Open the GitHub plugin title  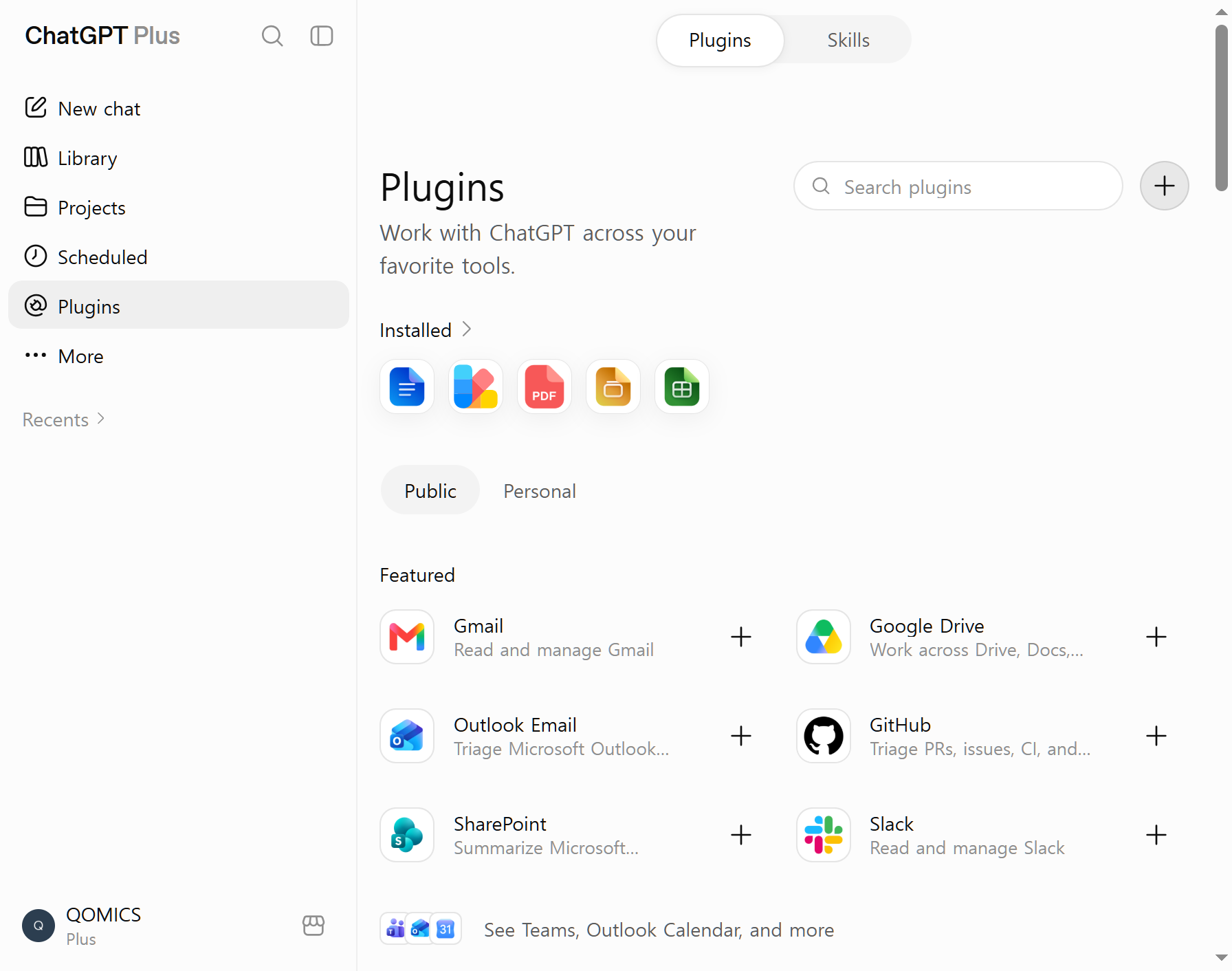[x=900, y=725]
